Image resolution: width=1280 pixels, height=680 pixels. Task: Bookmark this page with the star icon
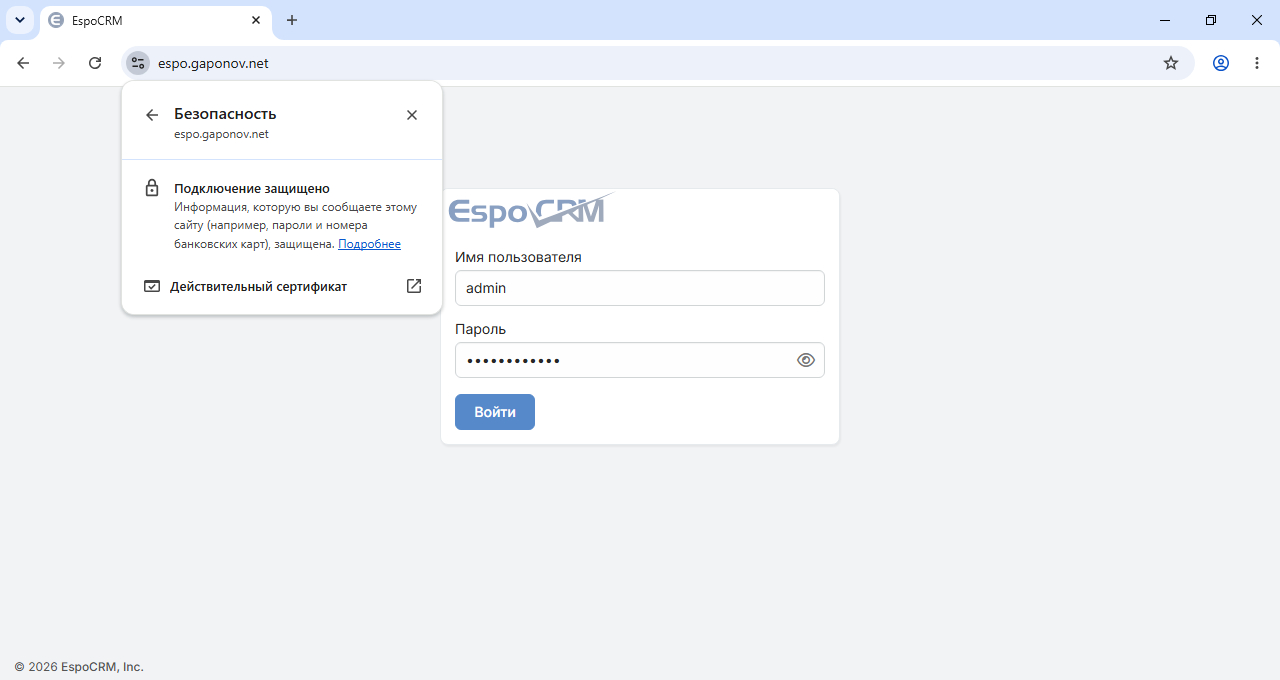tap(1171, 63)
